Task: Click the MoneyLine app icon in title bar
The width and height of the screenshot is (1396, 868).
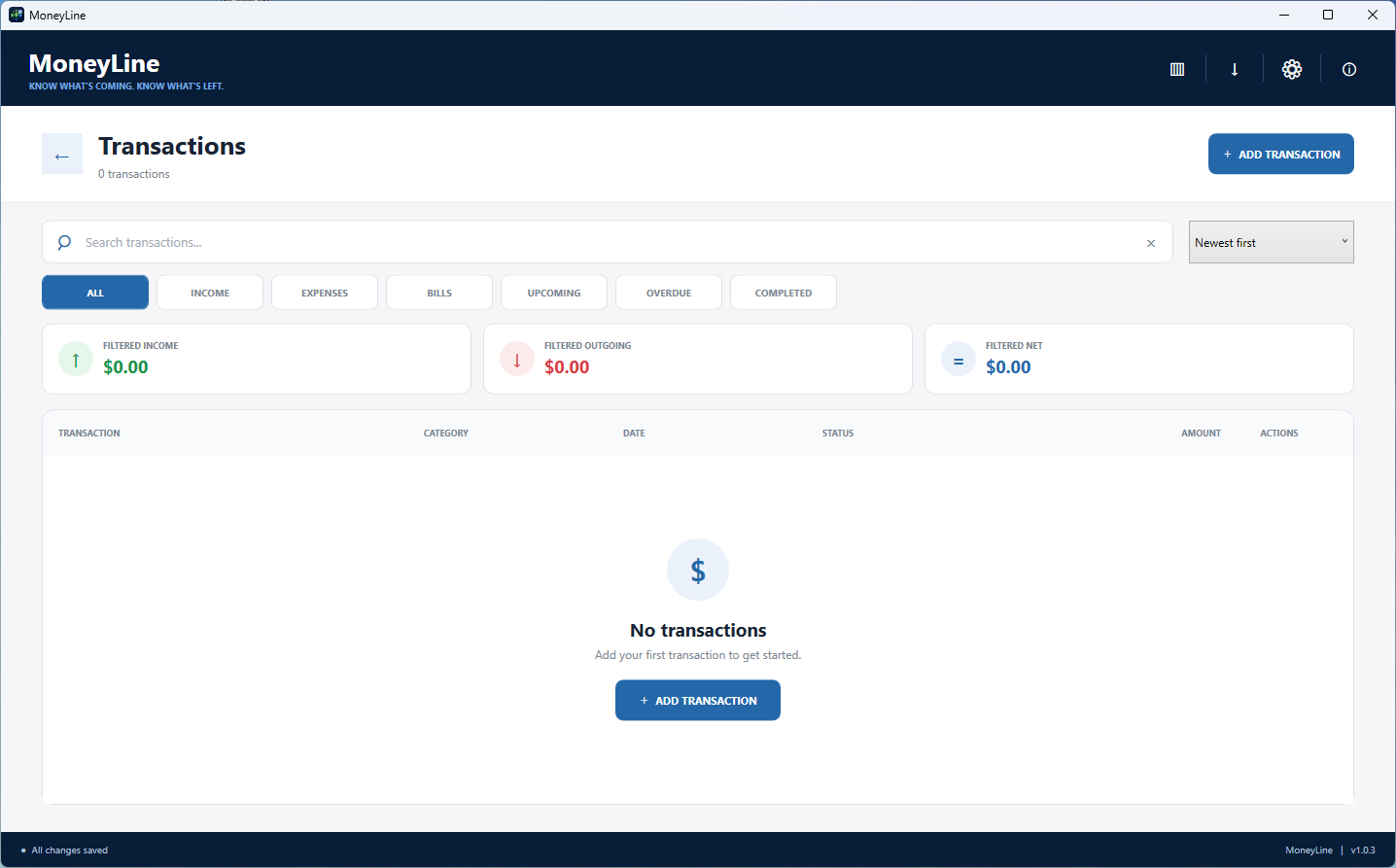Action: pos(16,15)
